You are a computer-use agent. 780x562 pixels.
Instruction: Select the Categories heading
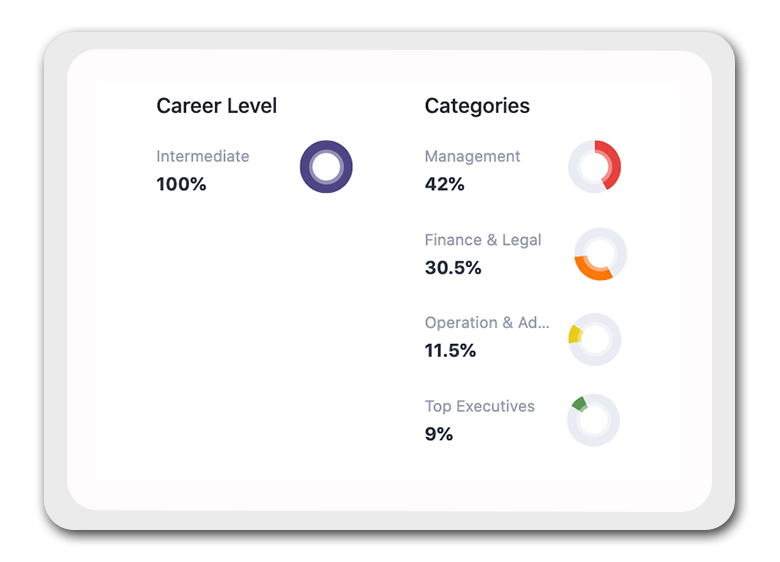tap(477, 106)
